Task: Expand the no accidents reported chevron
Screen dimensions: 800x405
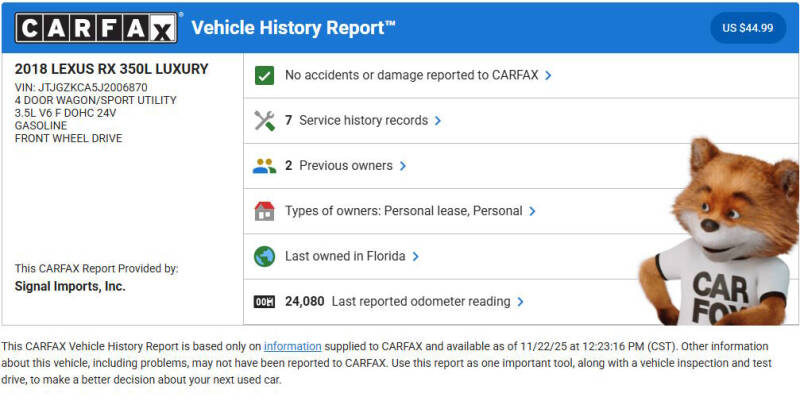Action: click(549, 75)
